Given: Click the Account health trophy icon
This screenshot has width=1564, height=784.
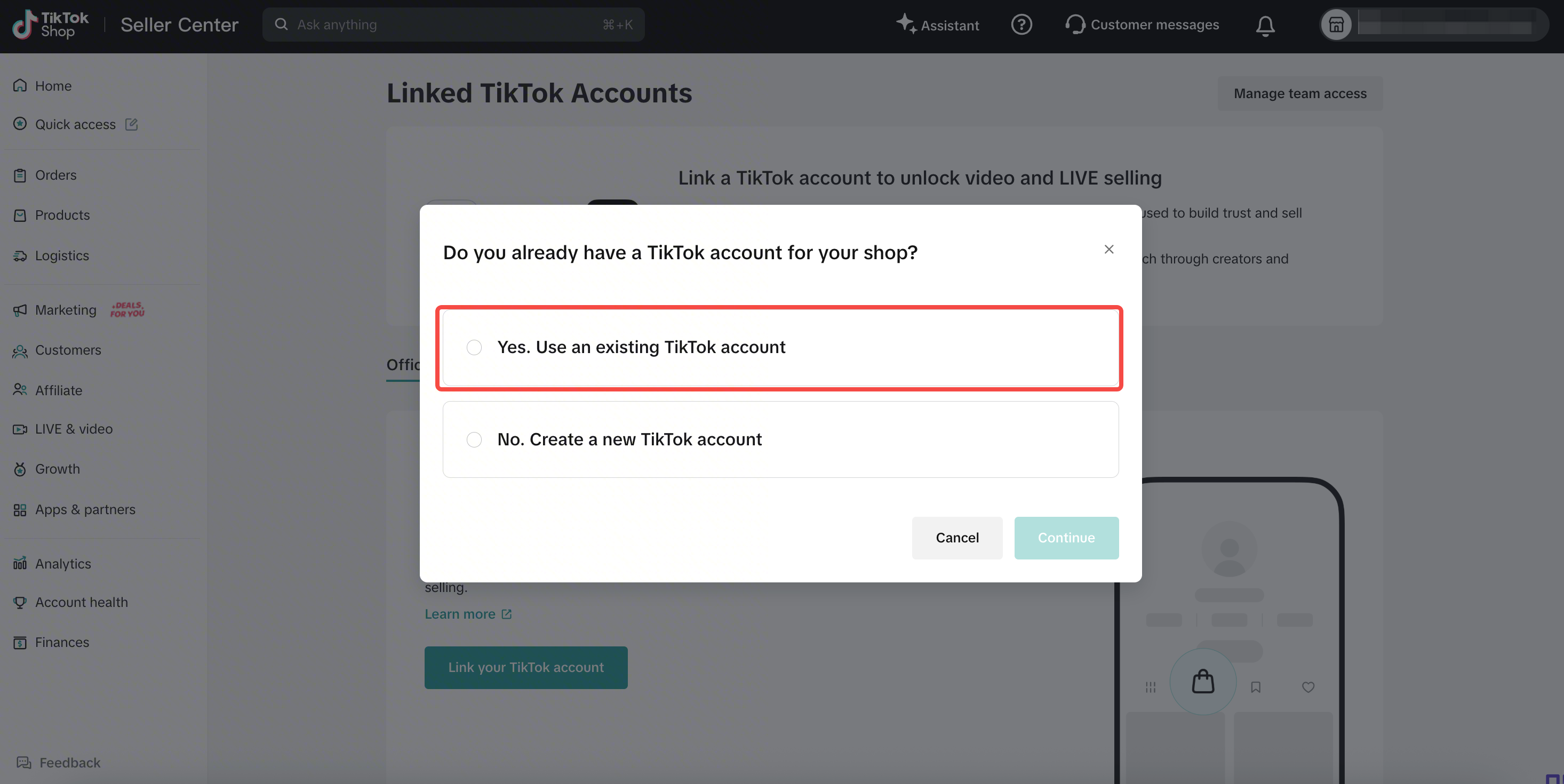Looking at the screenshot, I should [20, 603].
